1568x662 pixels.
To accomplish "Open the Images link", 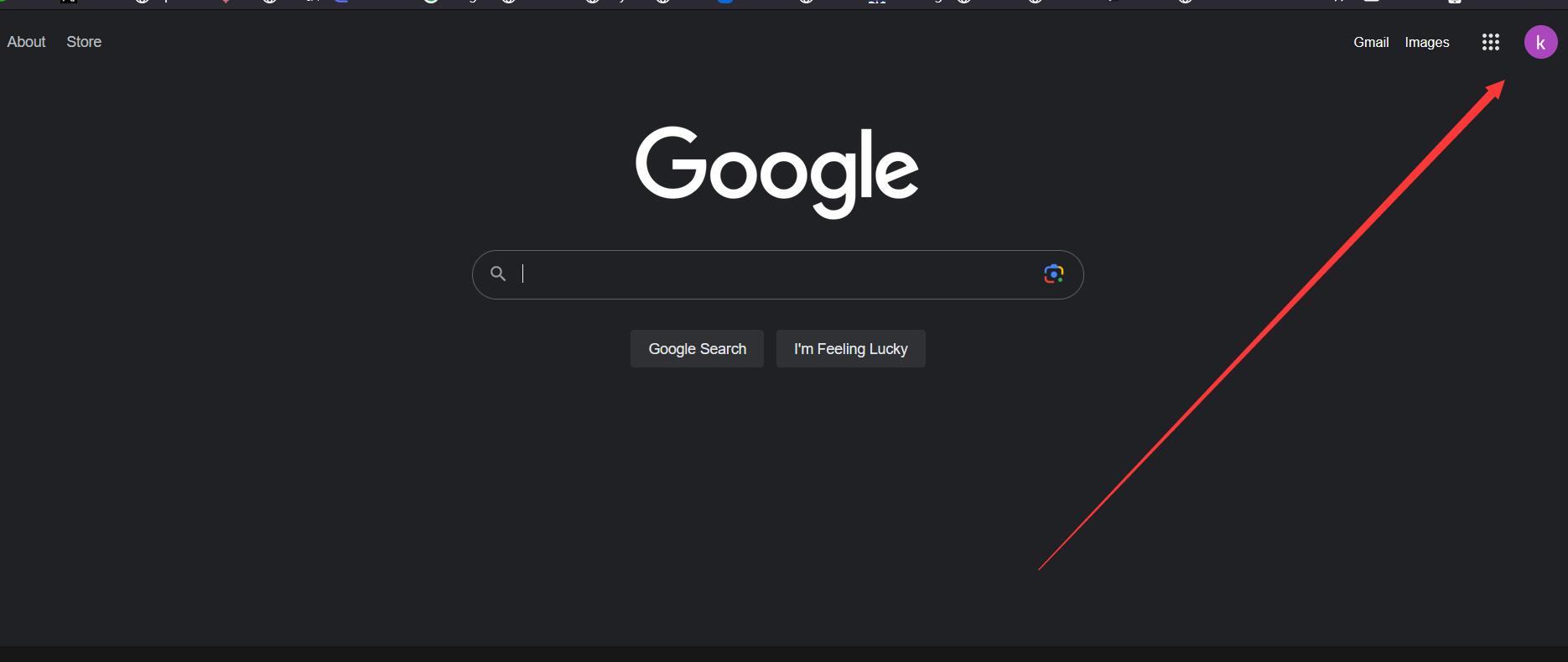I will tap(1427, 42).
